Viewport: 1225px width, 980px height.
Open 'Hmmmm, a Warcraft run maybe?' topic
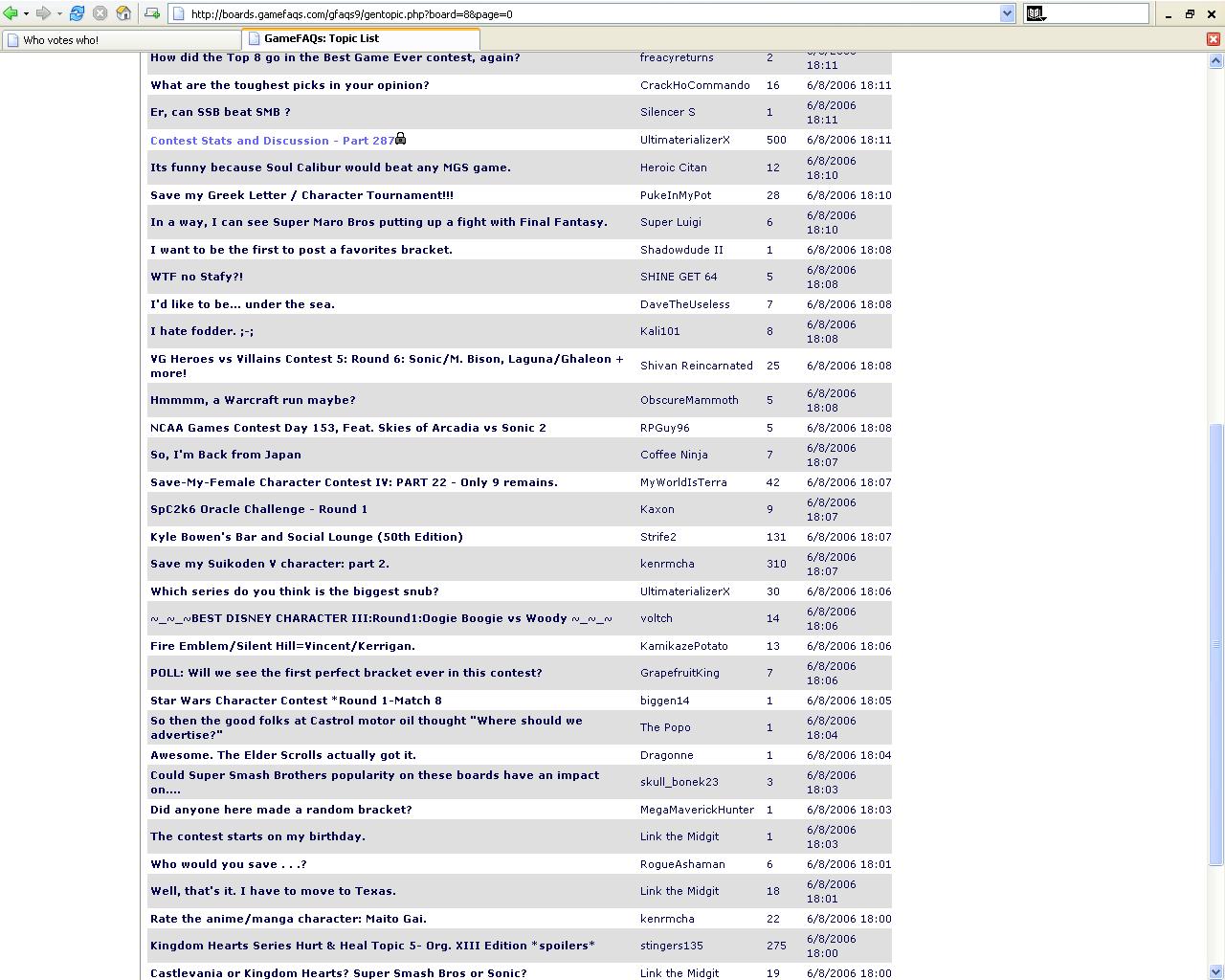click(253, 400)
